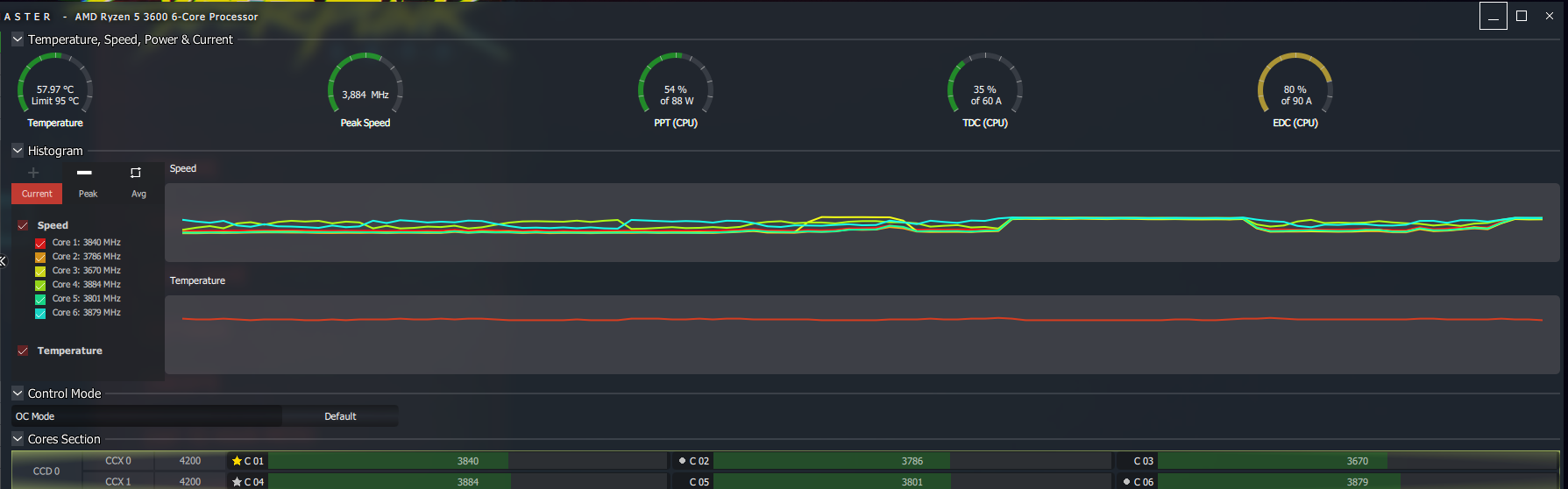Toggle the Core 4 lime checkbox
Image resolution: width=1568 pixels, height=489 pixels.
[40, 286]
